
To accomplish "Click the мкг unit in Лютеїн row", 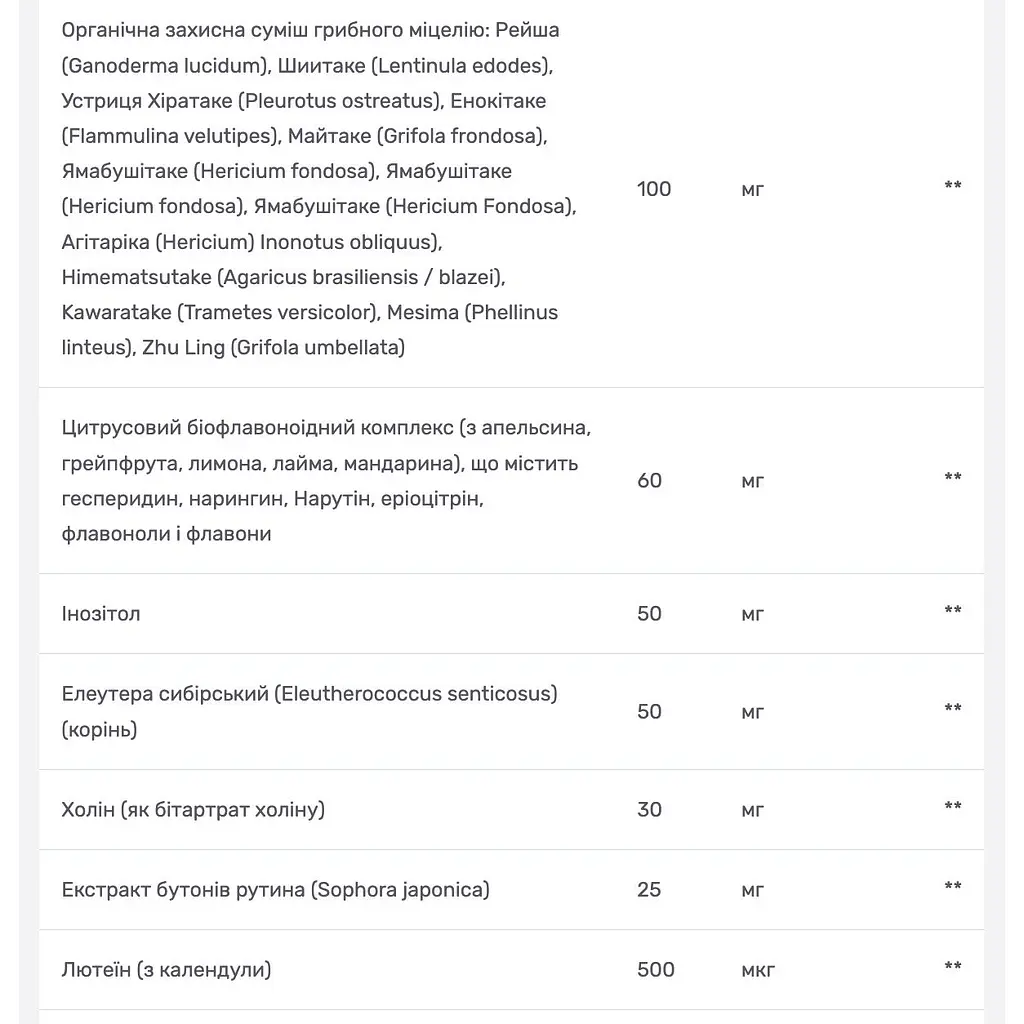I will coord(758,970).
